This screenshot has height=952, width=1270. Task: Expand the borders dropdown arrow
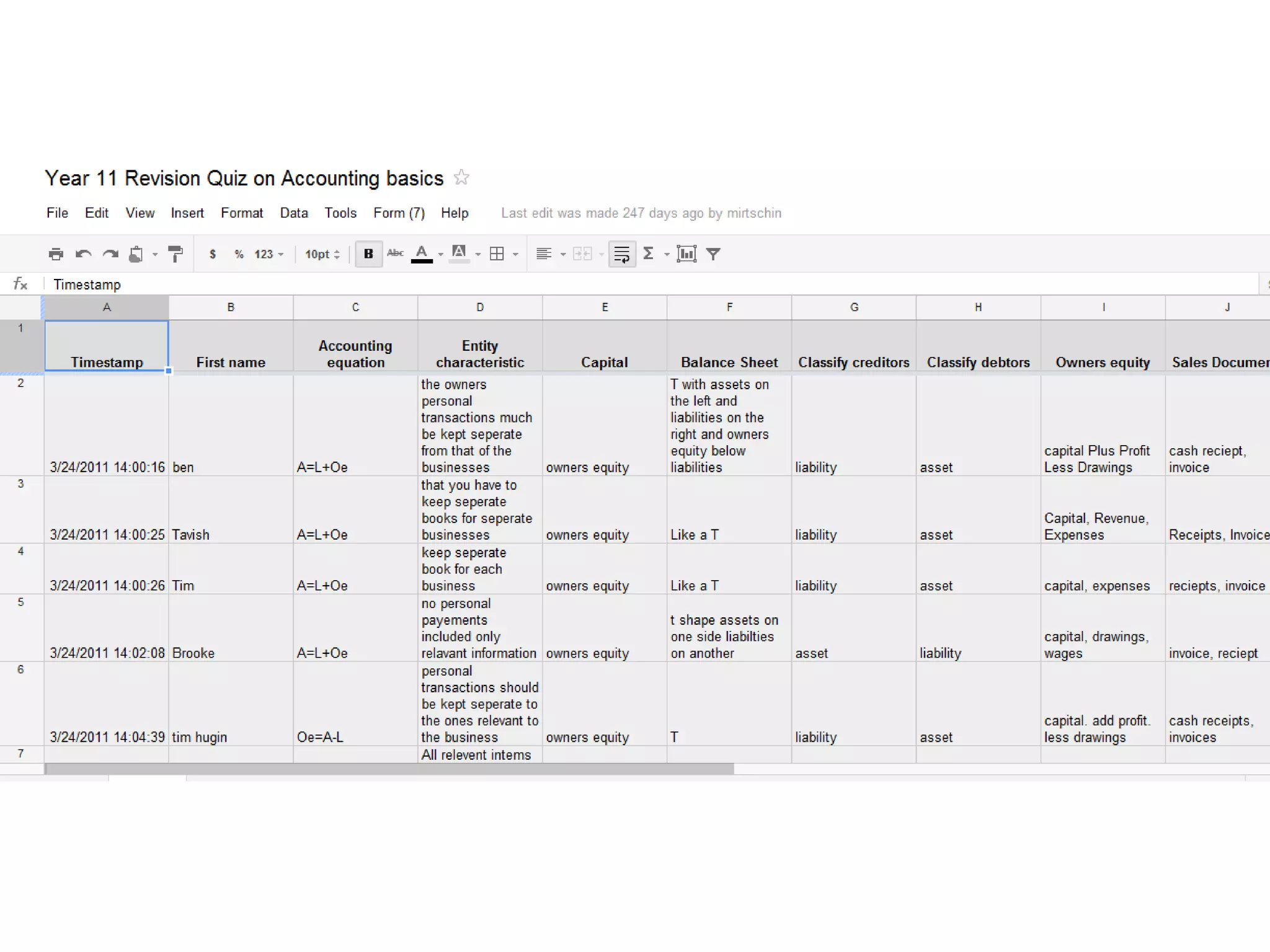pos(515,255)
